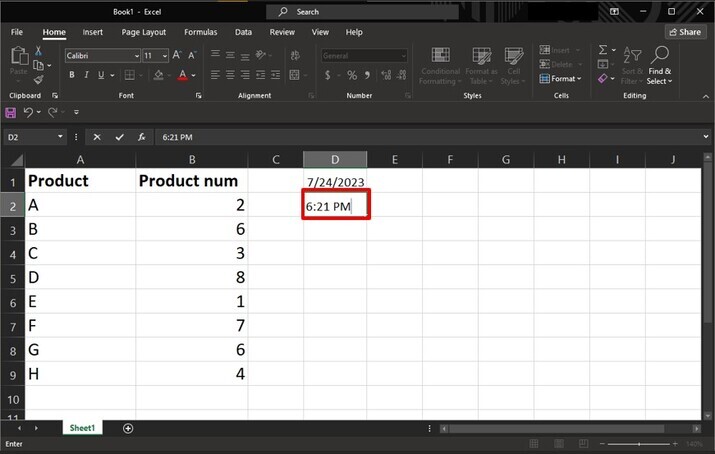The image size is (715, 454).
Task: Increase font size
Action: coord(177,56)
